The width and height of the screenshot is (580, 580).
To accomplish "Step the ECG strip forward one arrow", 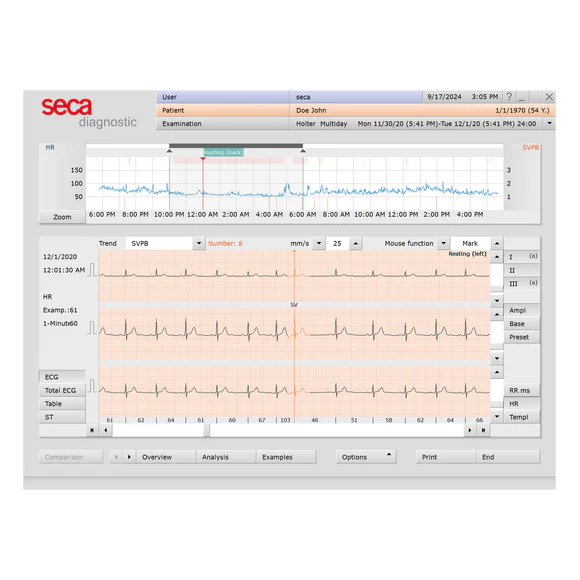I will tap(470, 430).
